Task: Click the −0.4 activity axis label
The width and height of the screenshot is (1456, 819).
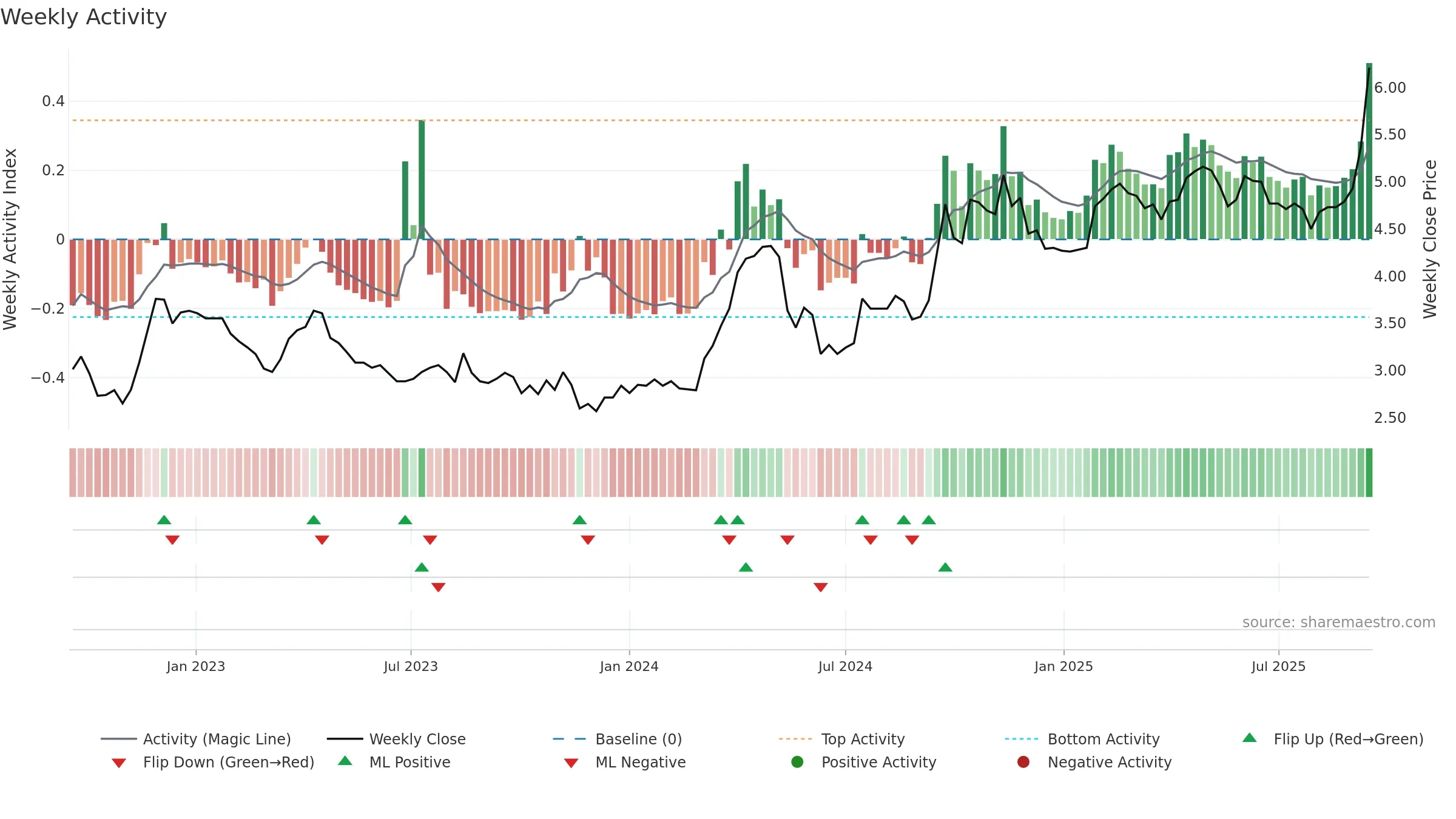Action: (48, 377)
